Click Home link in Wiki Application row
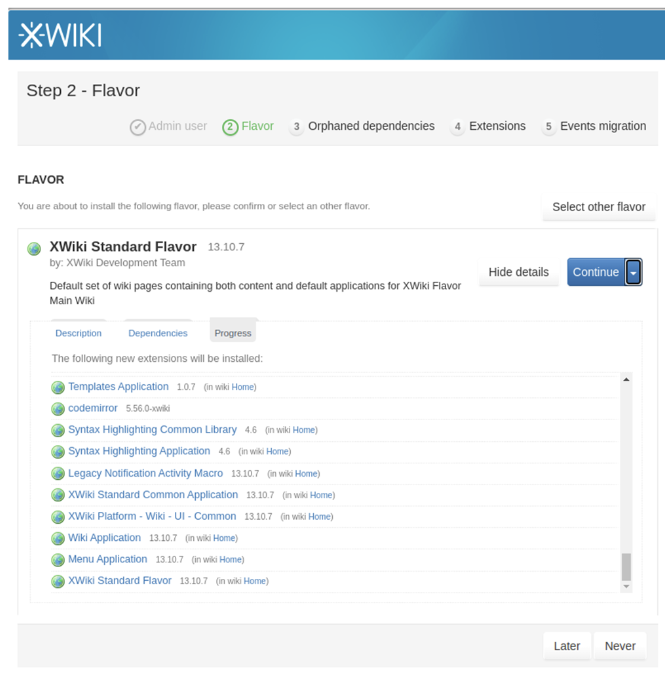 [x=224, y=538]
